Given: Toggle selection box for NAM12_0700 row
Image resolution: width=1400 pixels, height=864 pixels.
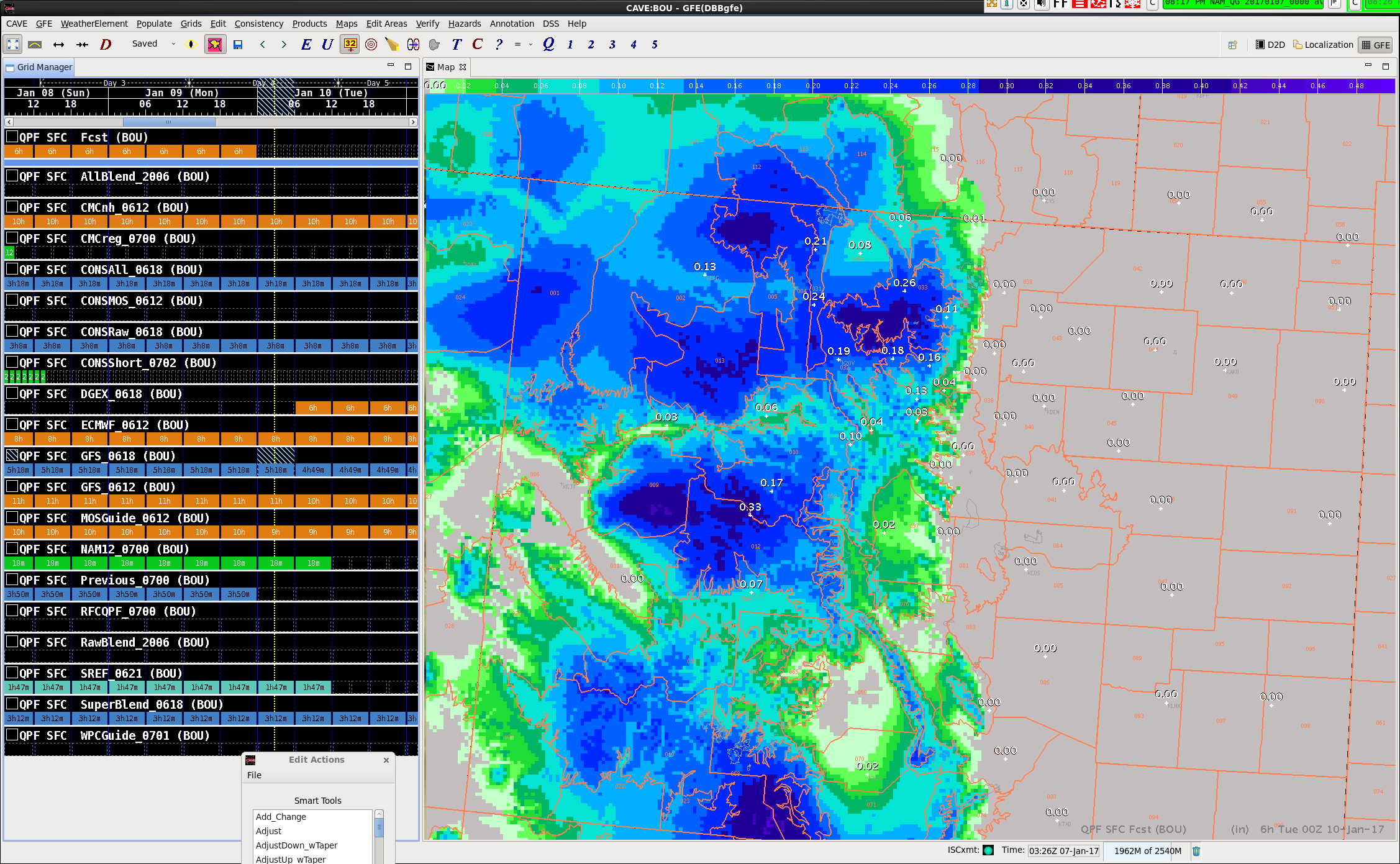Looking at the screenshot, I should pyautogui.click(x=12, y=548).
